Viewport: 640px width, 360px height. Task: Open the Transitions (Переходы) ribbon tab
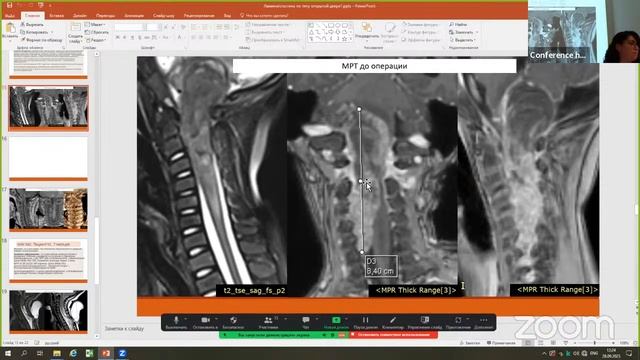click(105, 16)
